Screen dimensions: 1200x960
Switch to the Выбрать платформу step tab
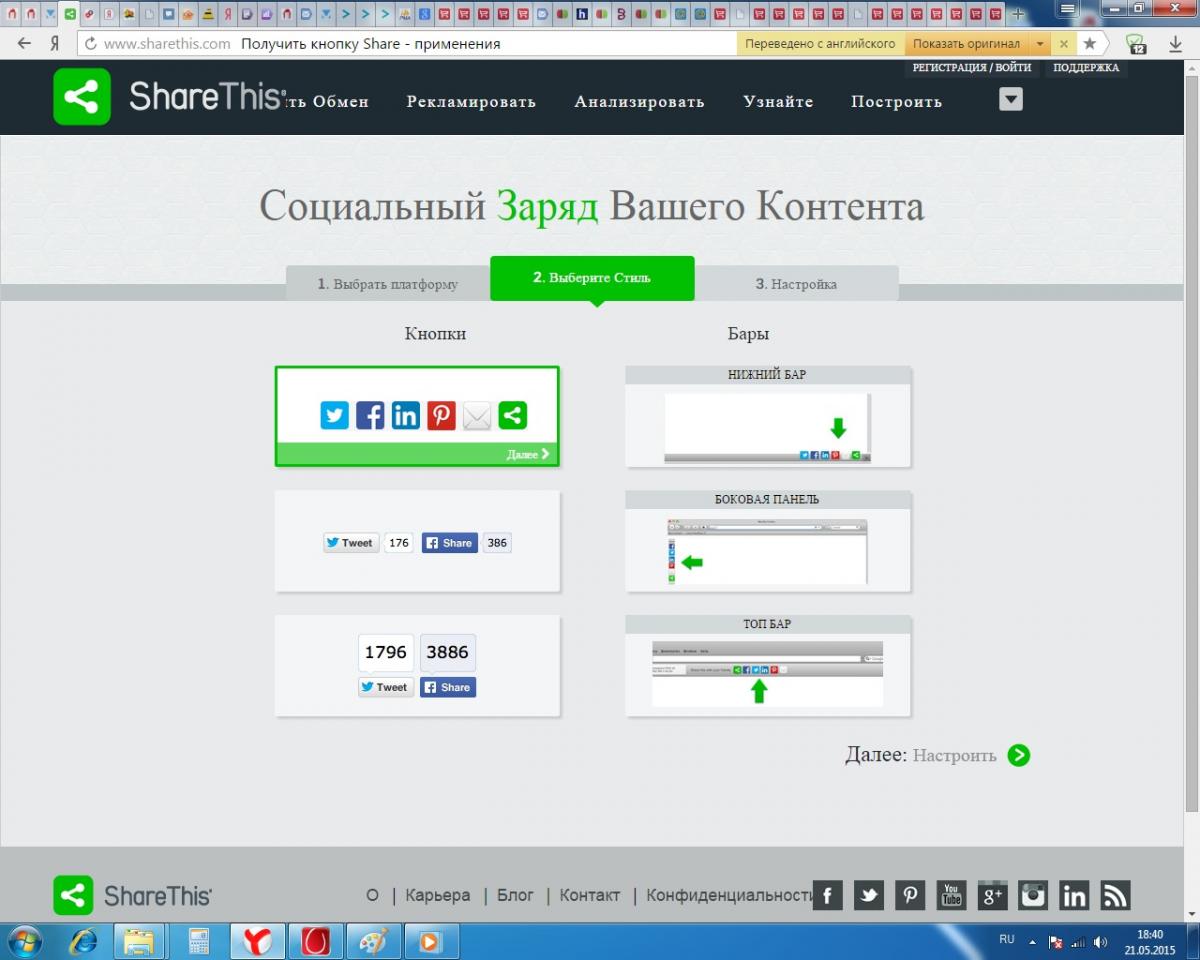(x=387, y=284)
